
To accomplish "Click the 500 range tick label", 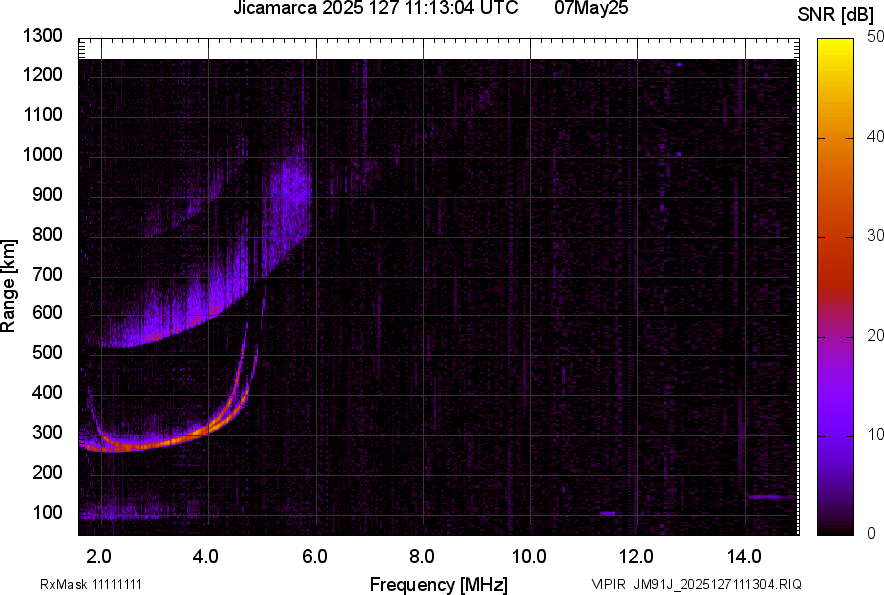I will pyautogui.click(x=48, y=353).
